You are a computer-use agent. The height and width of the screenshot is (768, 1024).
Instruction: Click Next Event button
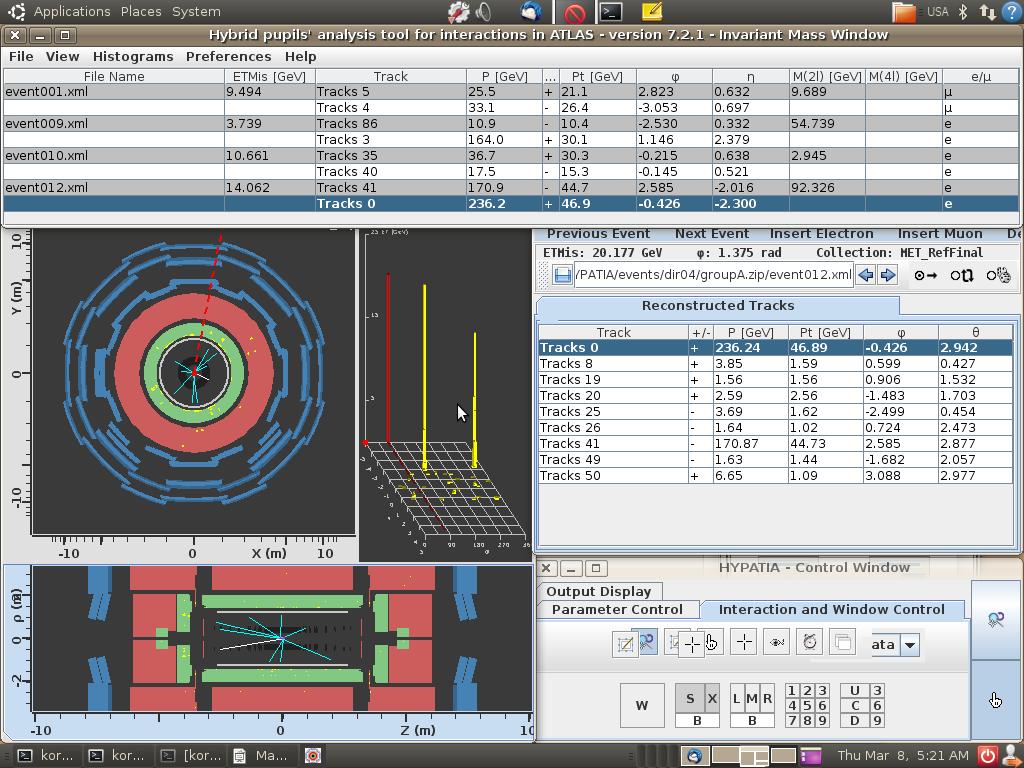click(x=712, y=234)
